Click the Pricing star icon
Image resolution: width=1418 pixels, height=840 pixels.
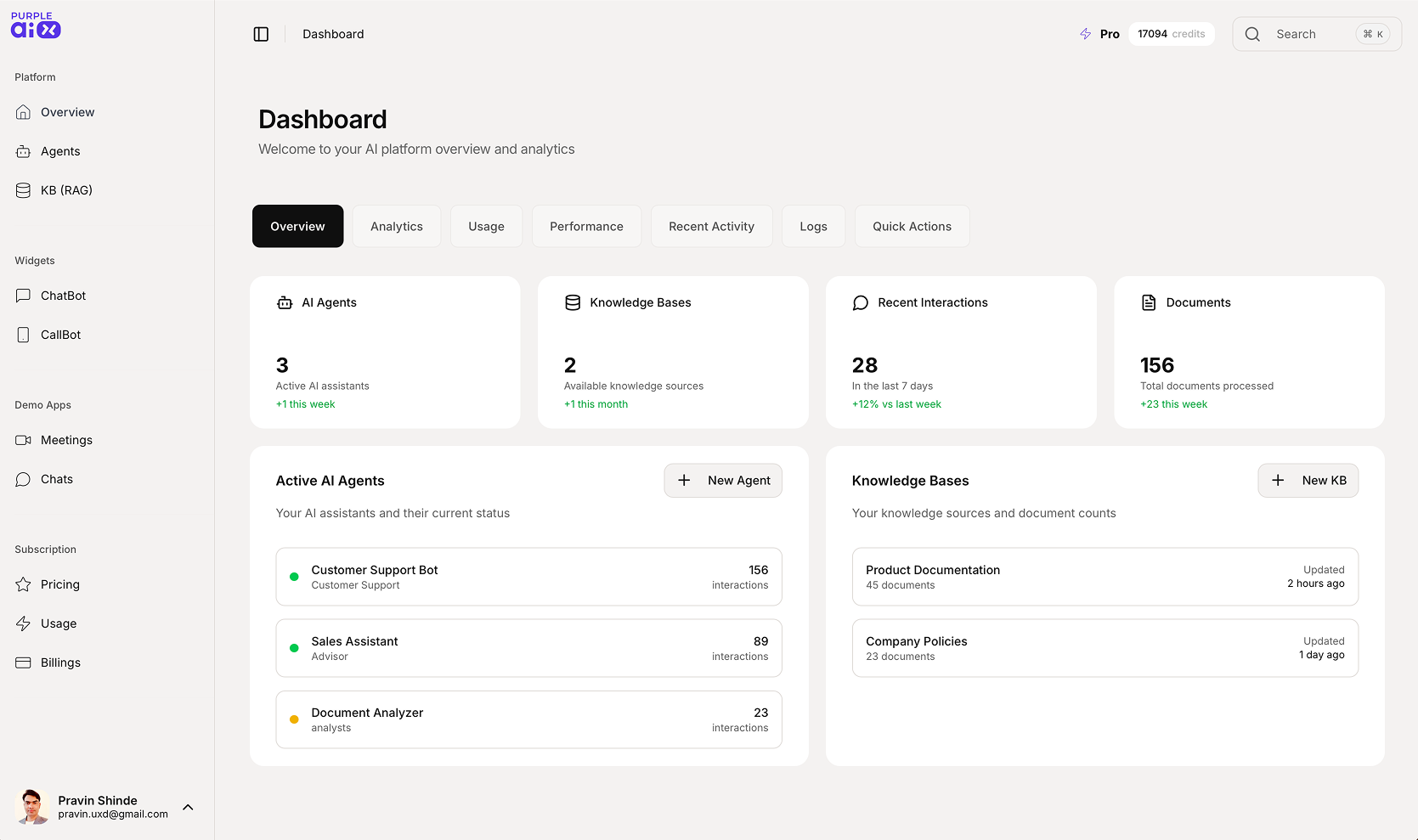[x=23, y=583]
